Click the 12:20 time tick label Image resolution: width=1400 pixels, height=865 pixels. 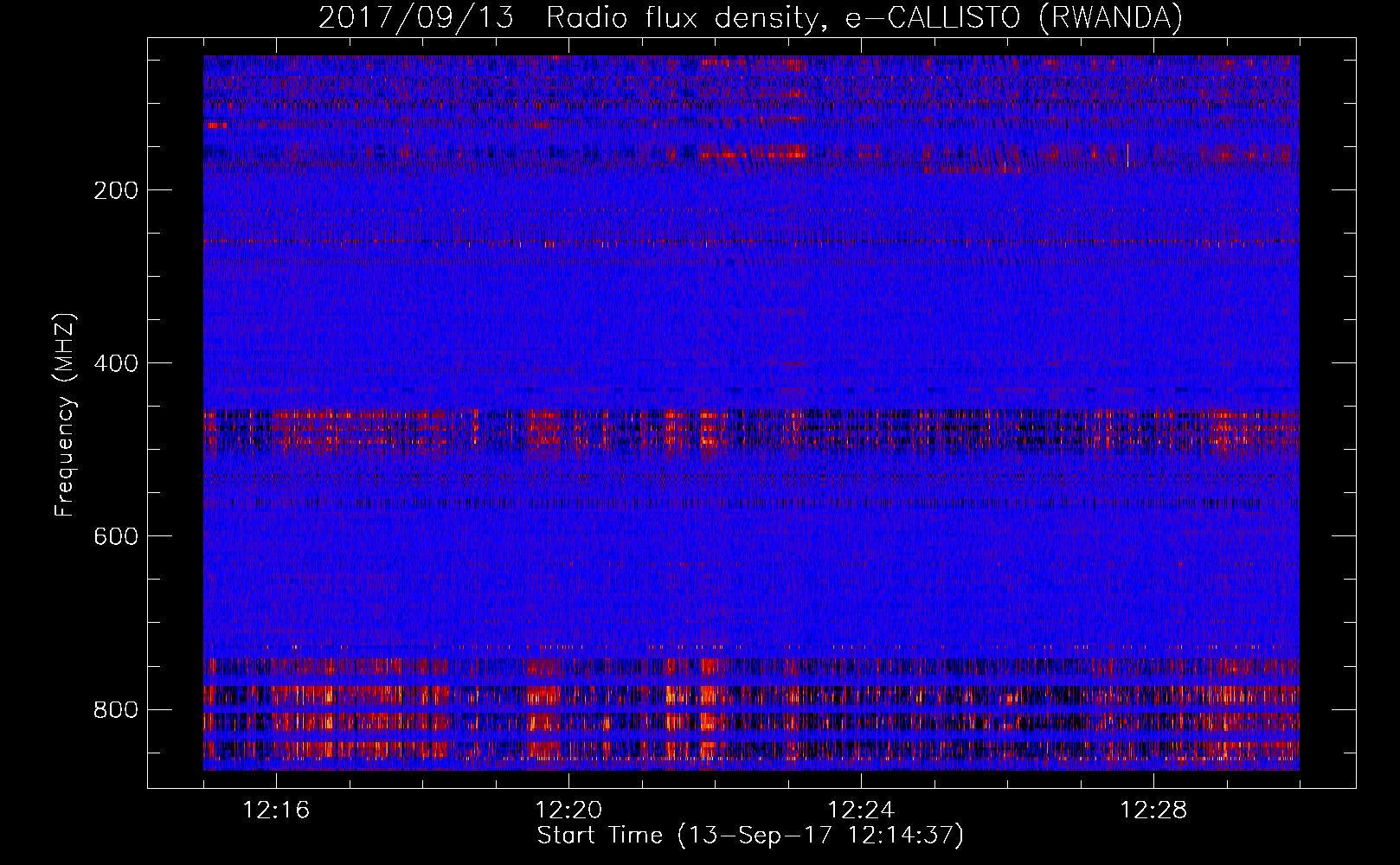pyautogui.click(x=568, y=811)
